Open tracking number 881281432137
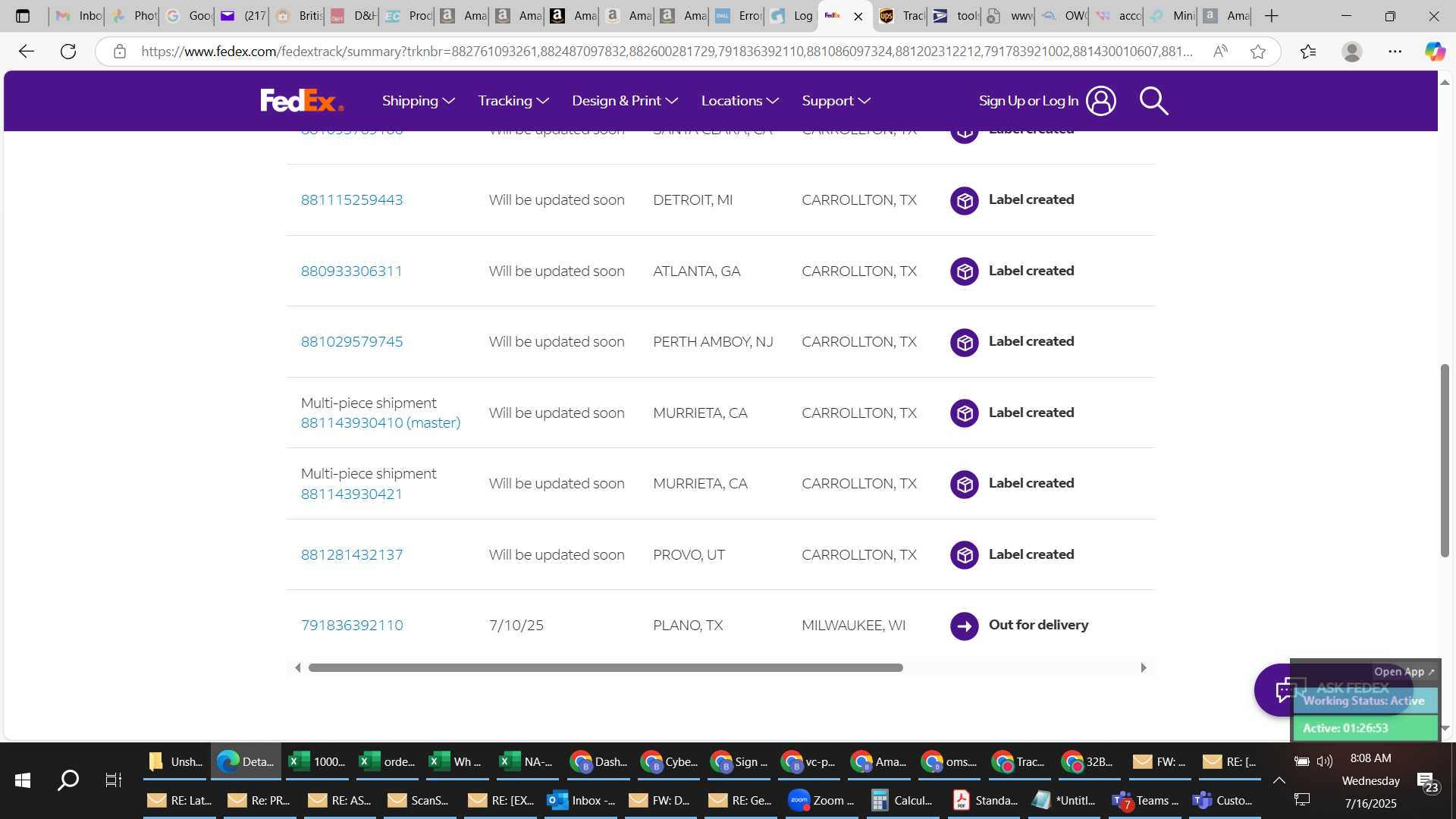 click(352, 555)
